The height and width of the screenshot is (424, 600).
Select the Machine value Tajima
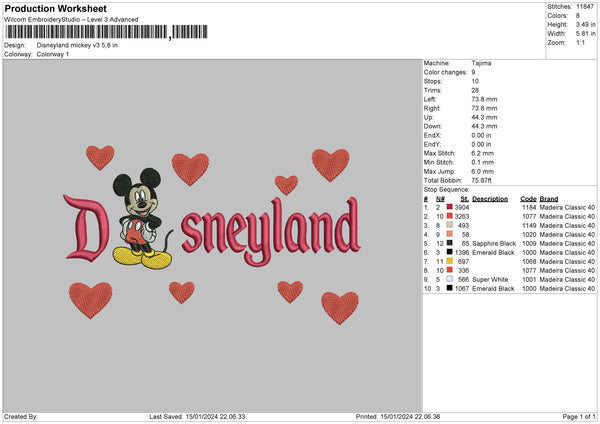pyautogui.click(x=481, y=63)
